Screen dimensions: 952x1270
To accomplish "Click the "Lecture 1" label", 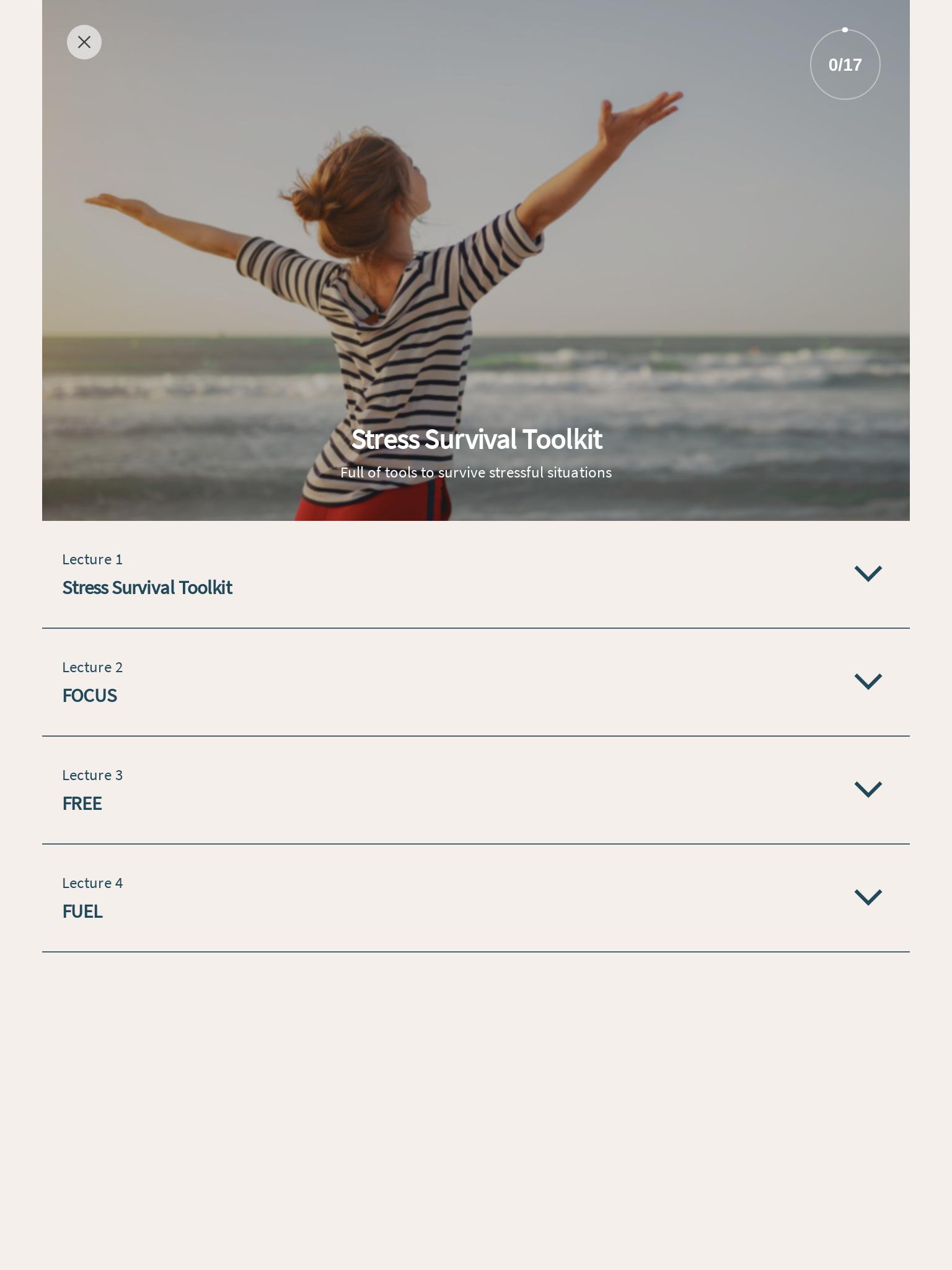I will pos(92,559).
